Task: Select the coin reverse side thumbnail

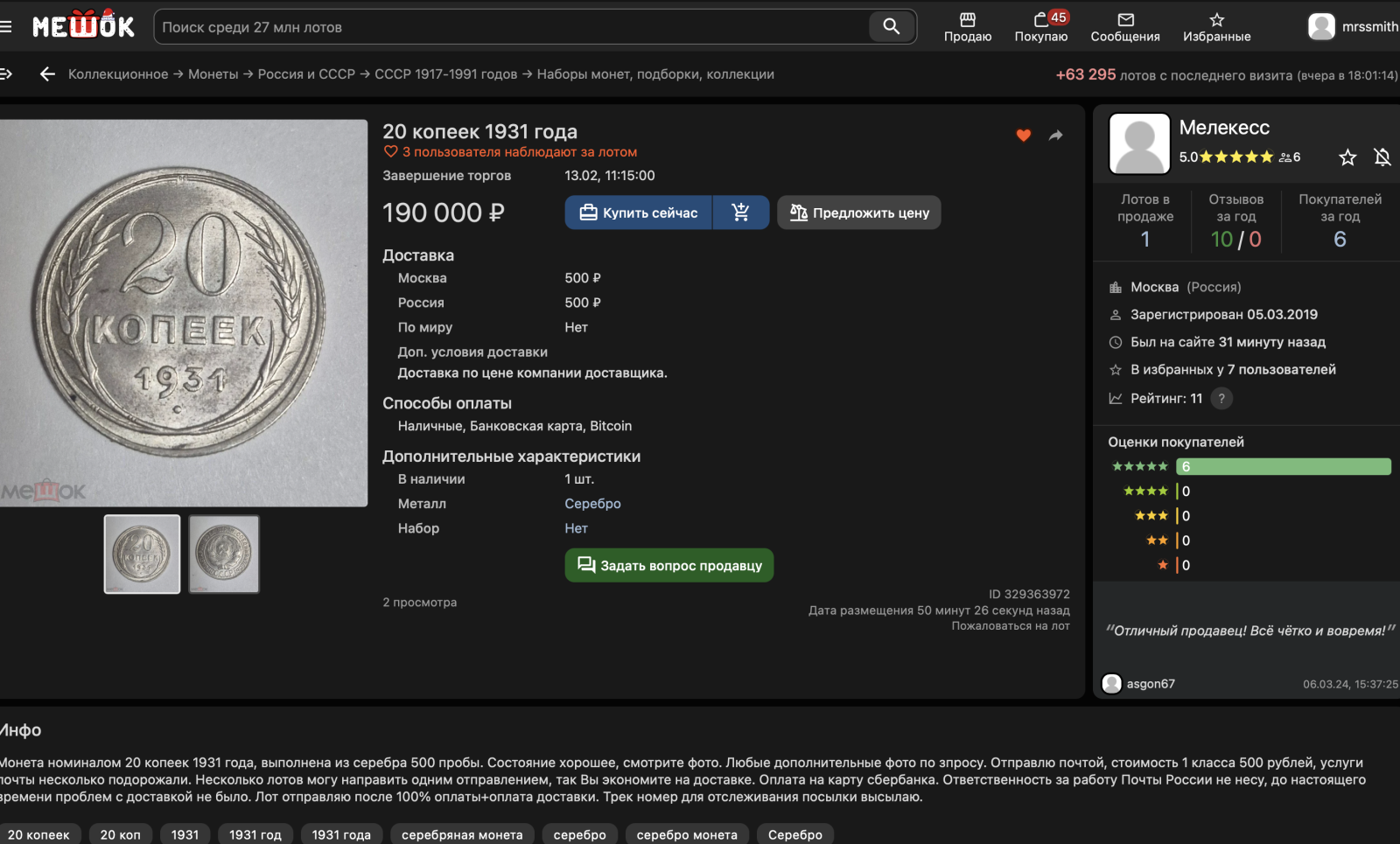Action: [224, 554]
